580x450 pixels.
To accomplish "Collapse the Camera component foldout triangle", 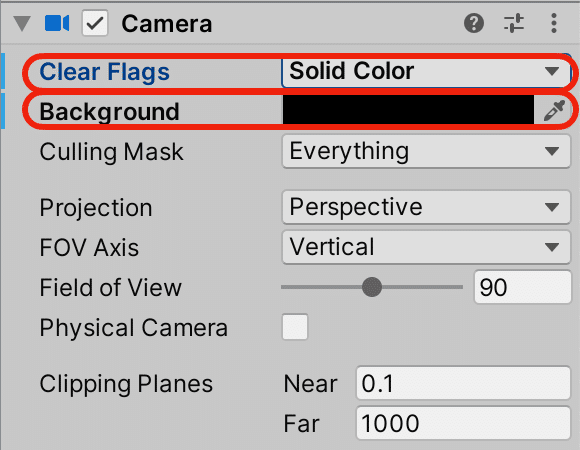I will pyautogui.click(x=22, y=23).
